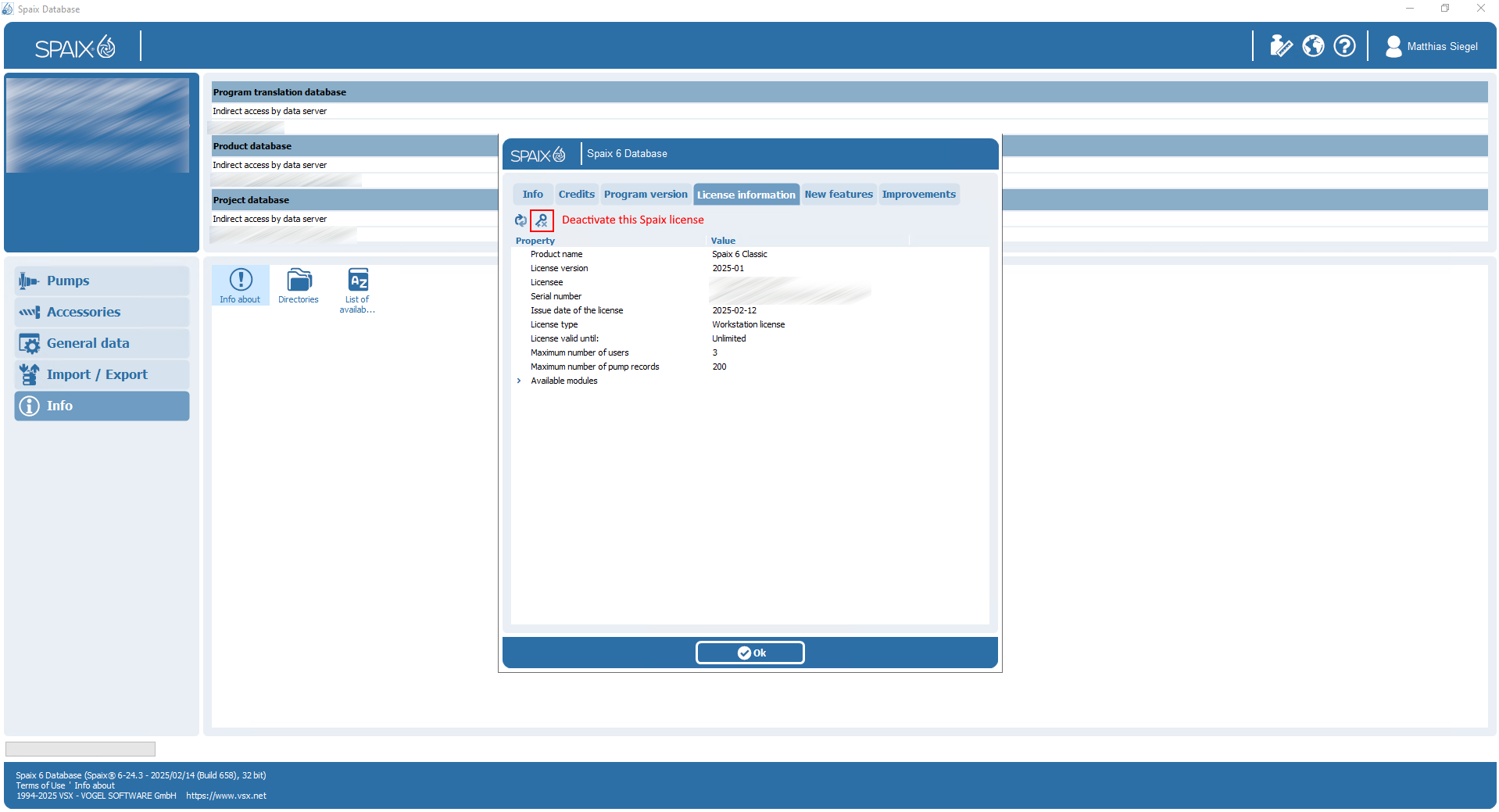This screenshot has height=812, width=1499.
Task: Switch to the Credits tab
Action: pos(577,195)
